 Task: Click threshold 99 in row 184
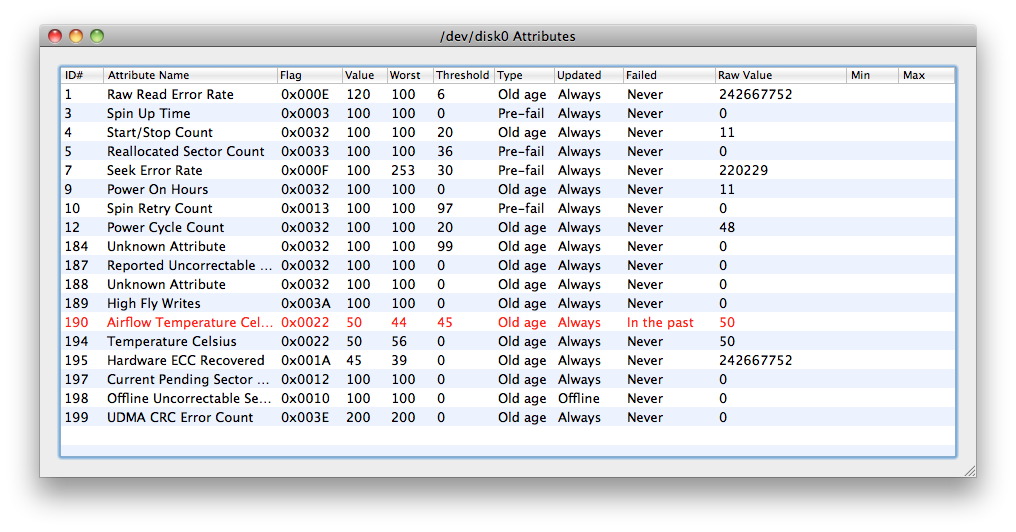(444, 246)
